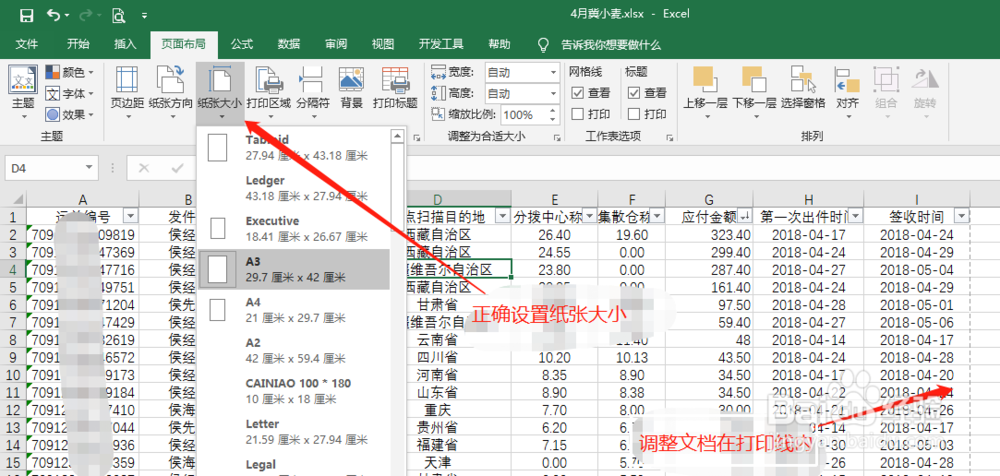This screenshot has width=1000, height=476.
Task: Click the Undo arrow icon
Action: 54,14
